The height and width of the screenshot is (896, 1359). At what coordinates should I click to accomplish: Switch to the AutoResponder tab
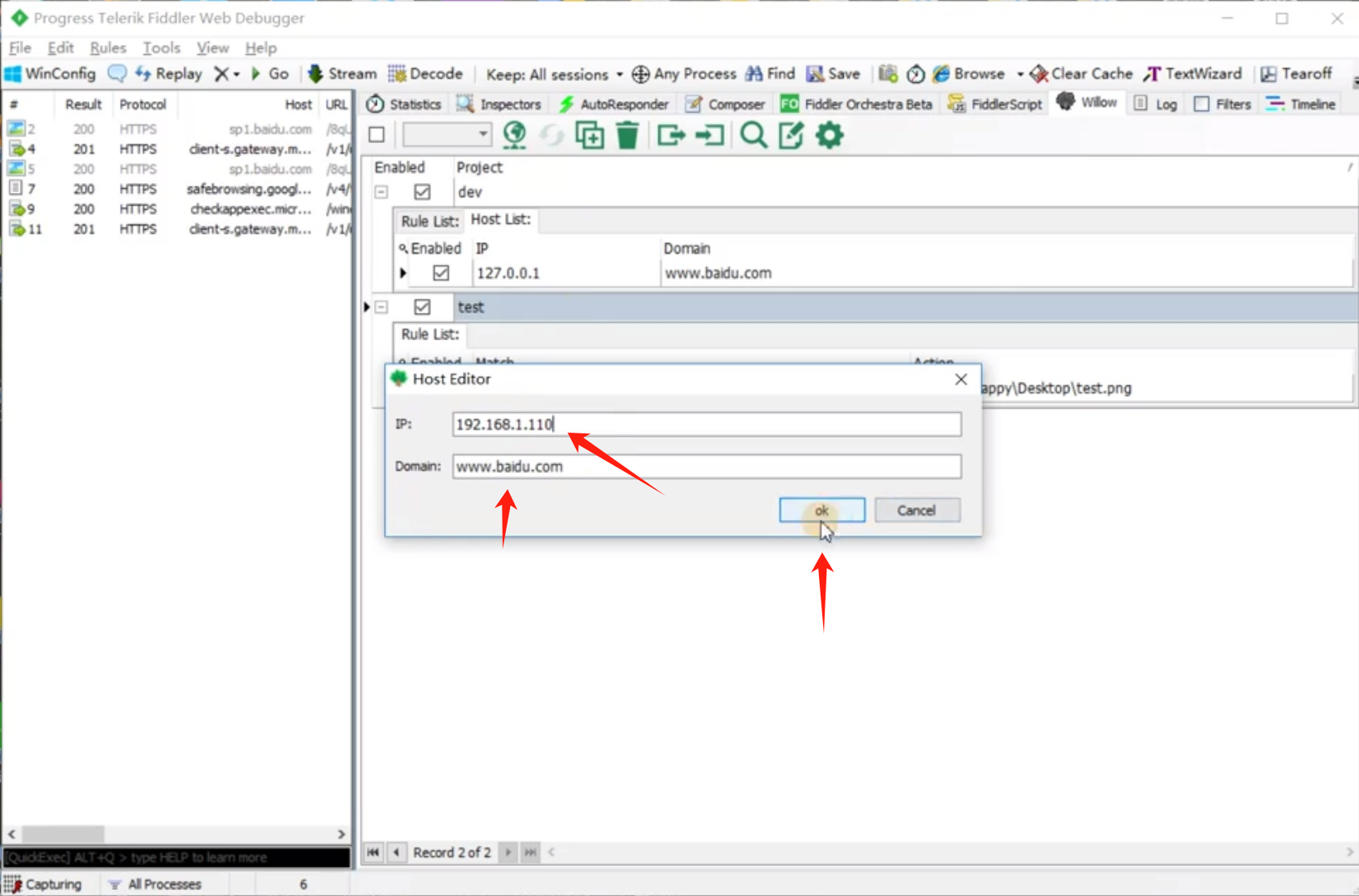pyautogui.click(x=614, y=104)
